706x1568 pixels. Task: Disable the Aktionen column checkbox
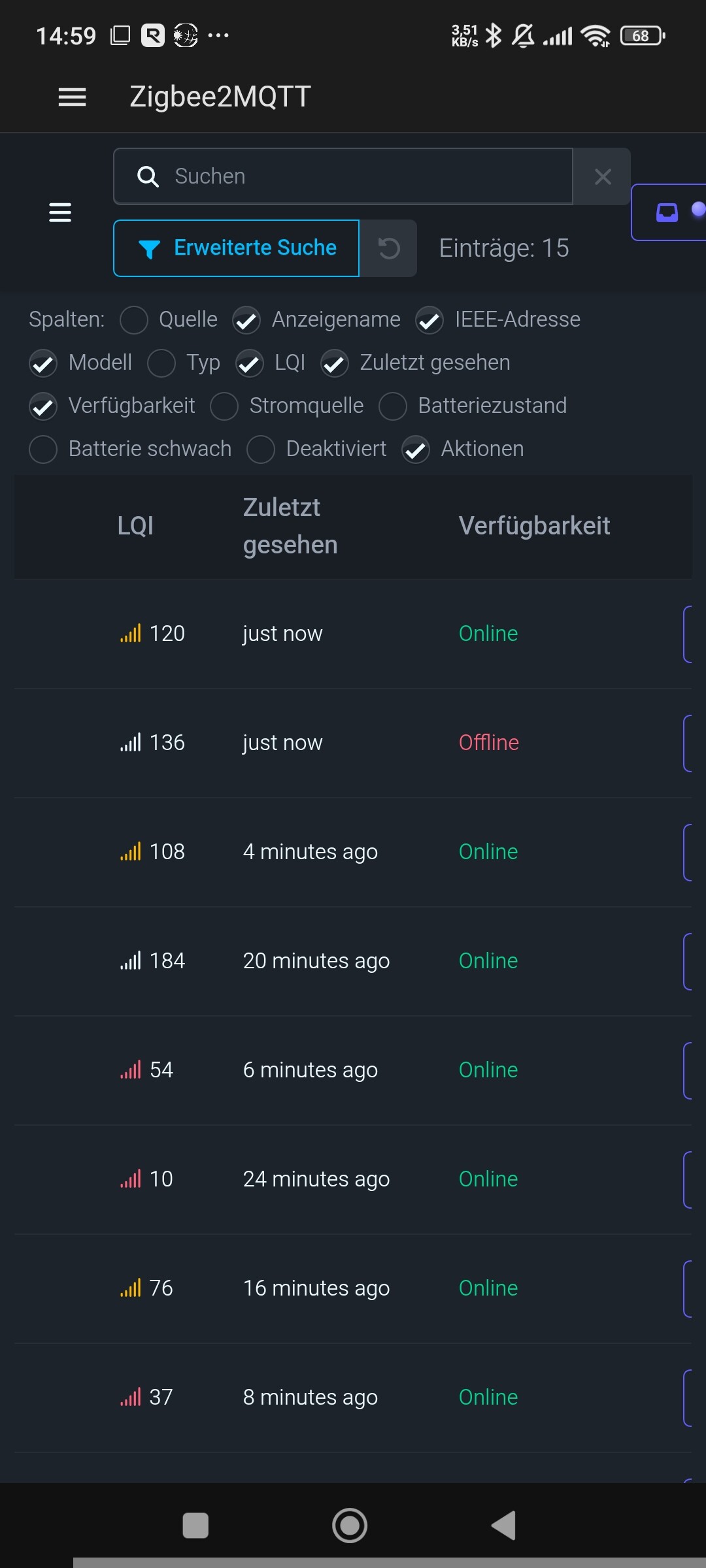coord(416,449)
